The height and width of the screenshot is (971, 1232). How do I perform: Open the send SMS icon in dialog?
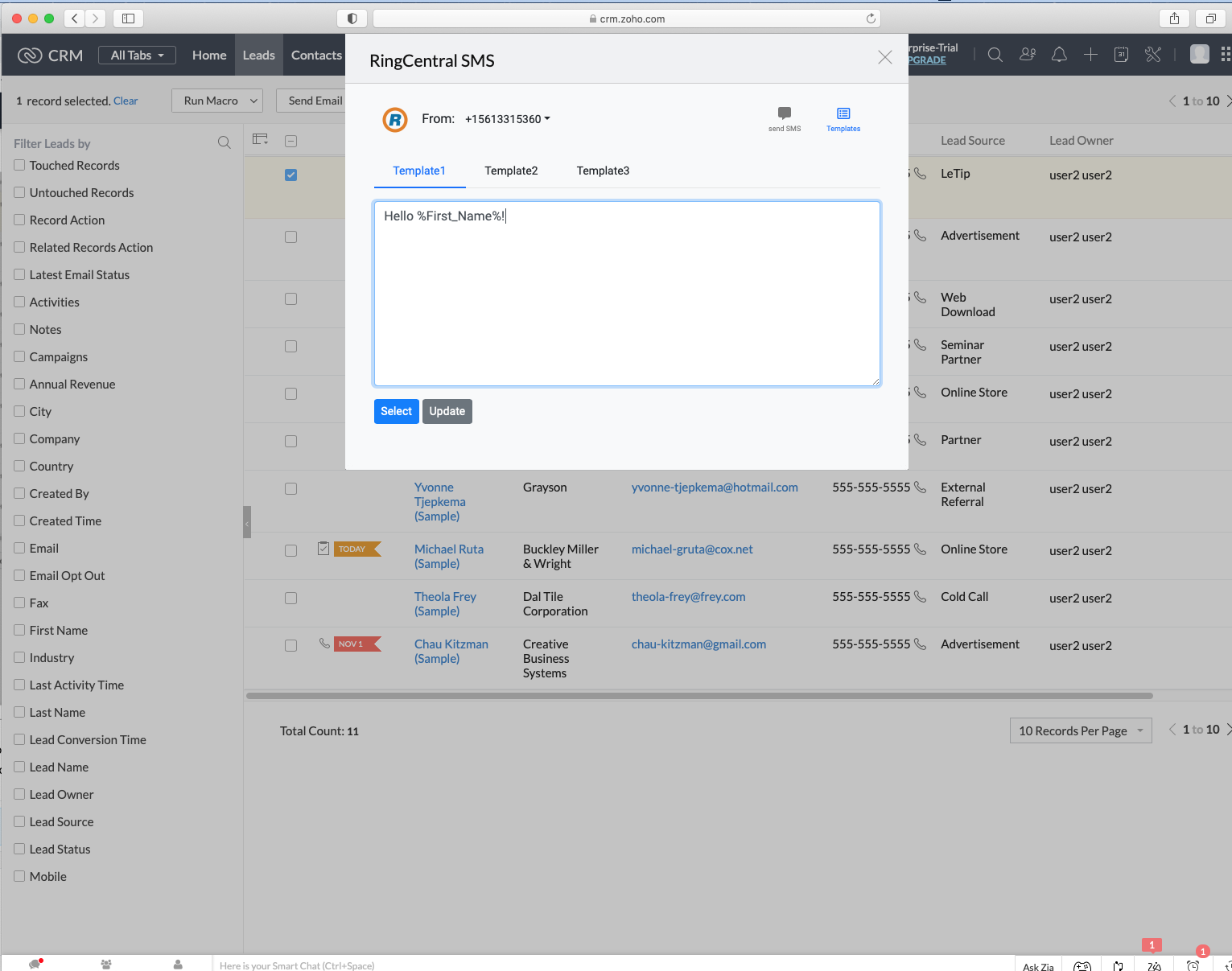784,118
